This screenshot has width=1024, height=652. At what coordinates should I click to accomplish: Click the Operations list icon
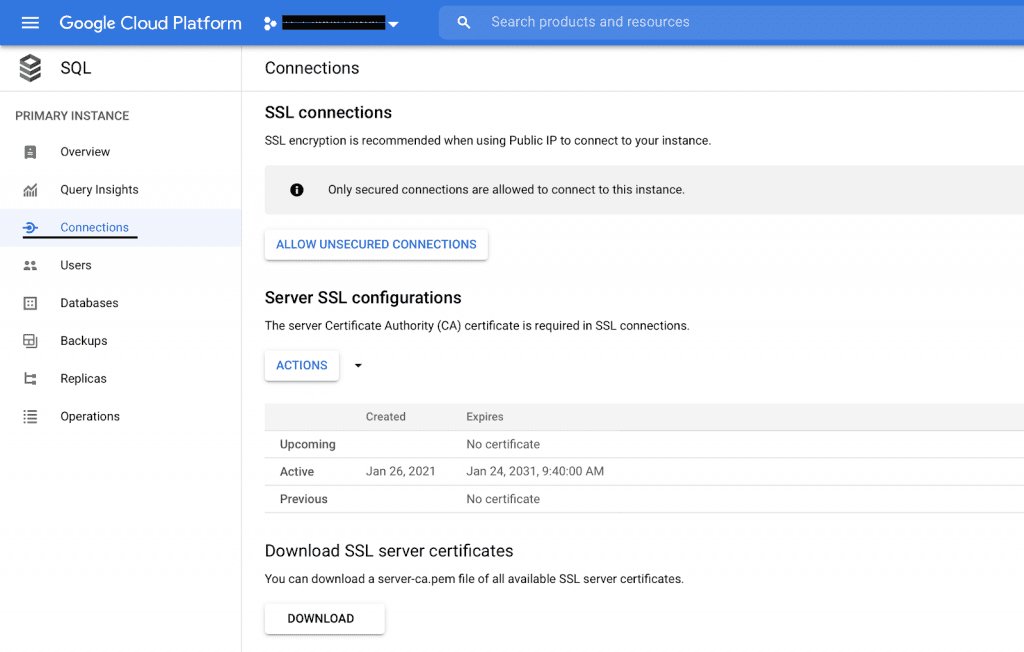click(x=30, y=417)
